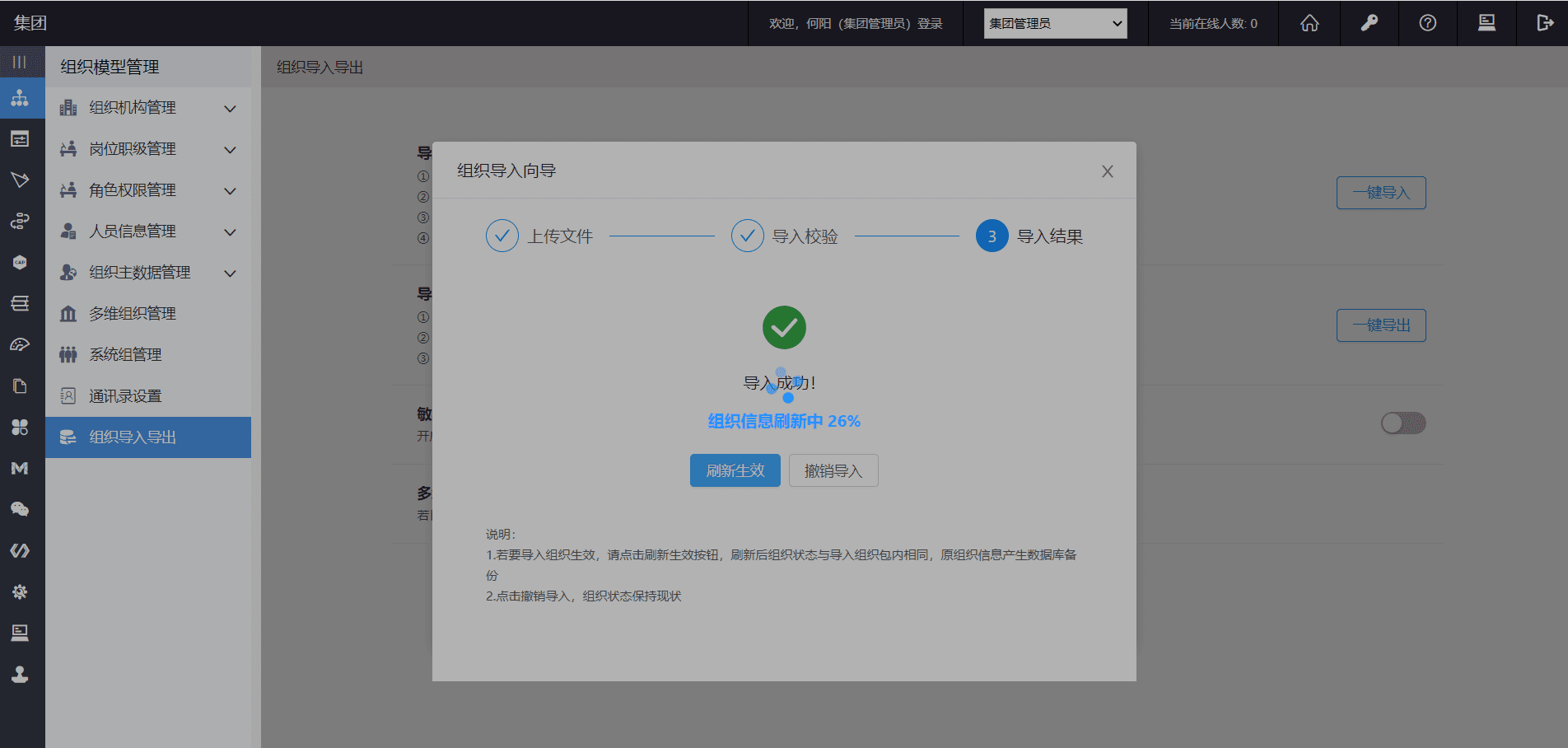
Task: Click the workflow route sidebar icon
Action: (x=20, y=221)
